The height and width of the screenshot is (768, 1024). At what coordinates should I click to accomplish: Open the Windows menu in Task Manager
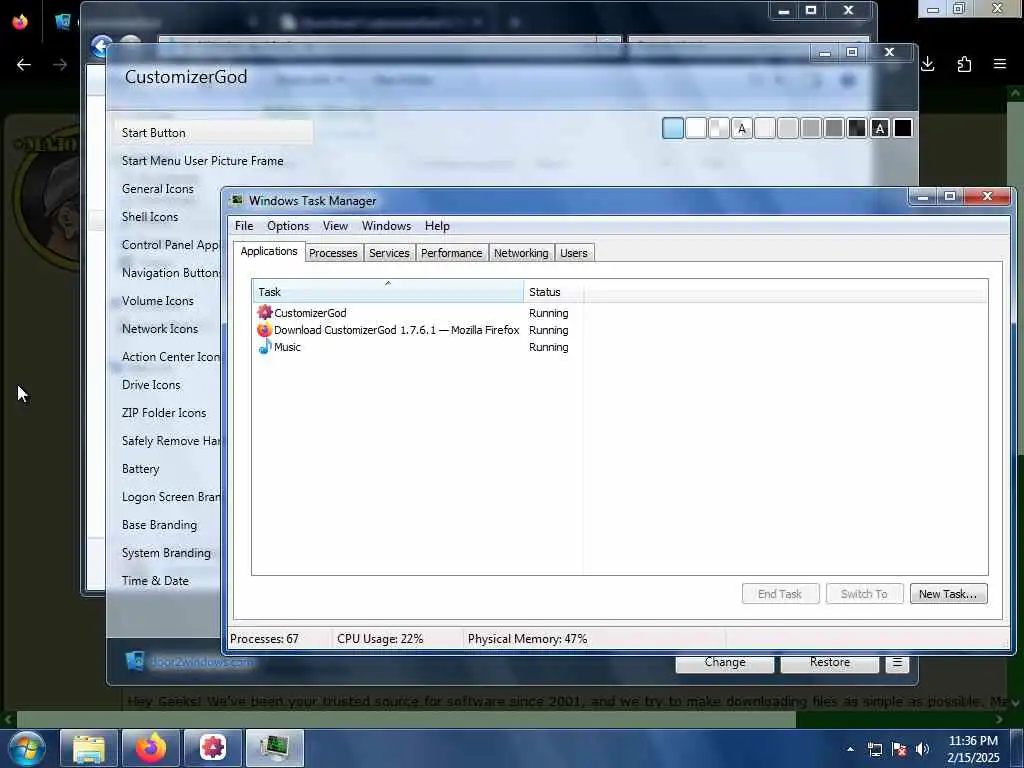387,226
